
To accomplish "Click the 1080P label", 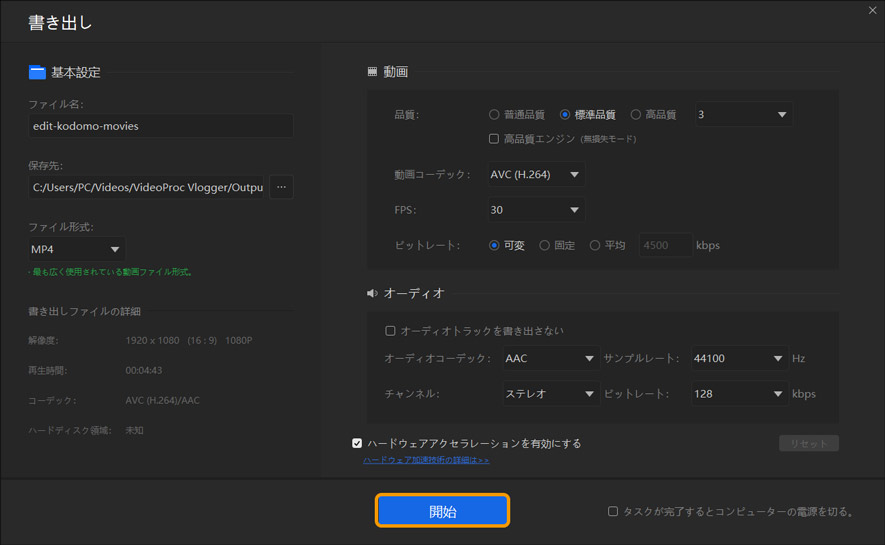I will point(239,340).
